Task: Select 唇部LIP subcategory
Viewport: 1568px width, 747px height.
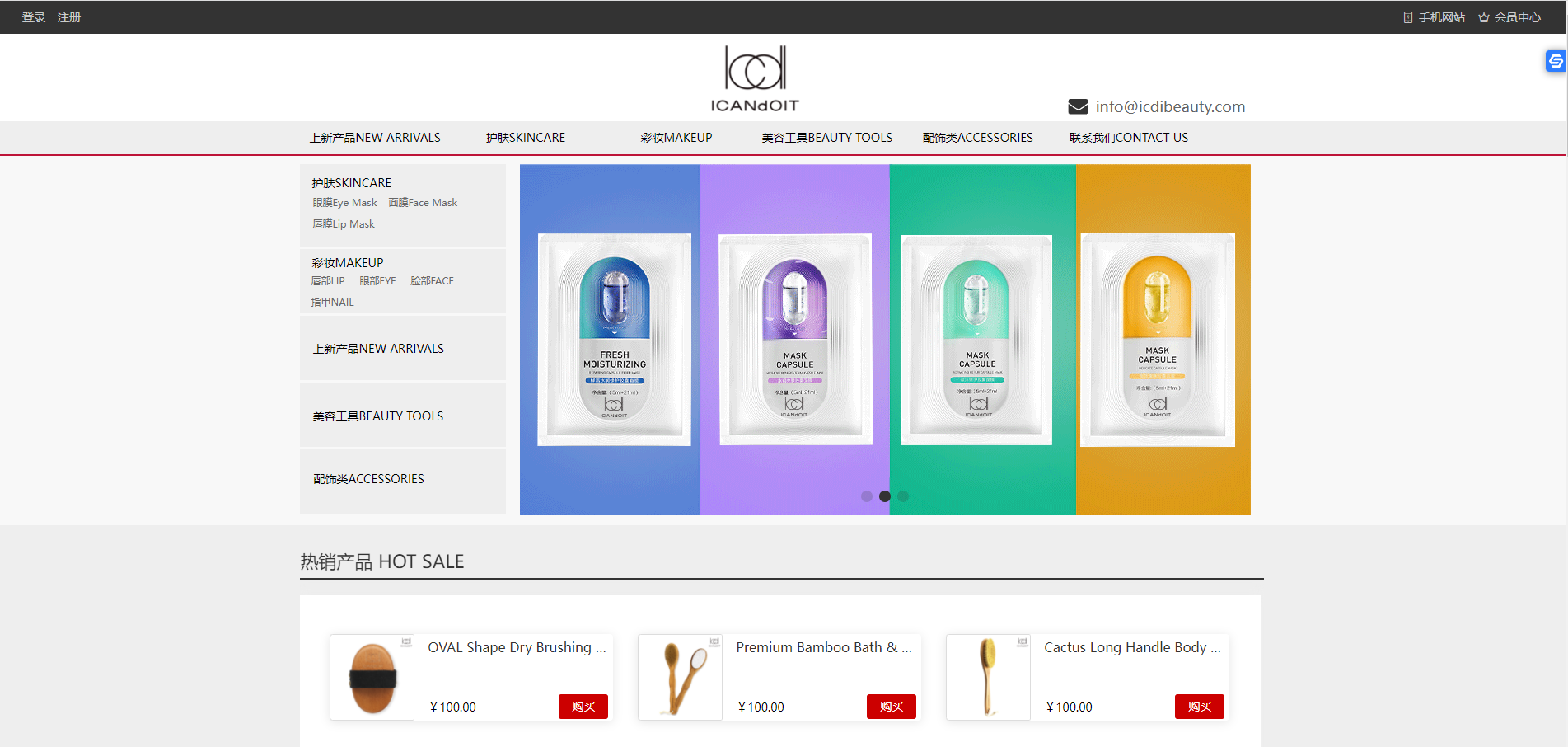Action: [328, 281]
